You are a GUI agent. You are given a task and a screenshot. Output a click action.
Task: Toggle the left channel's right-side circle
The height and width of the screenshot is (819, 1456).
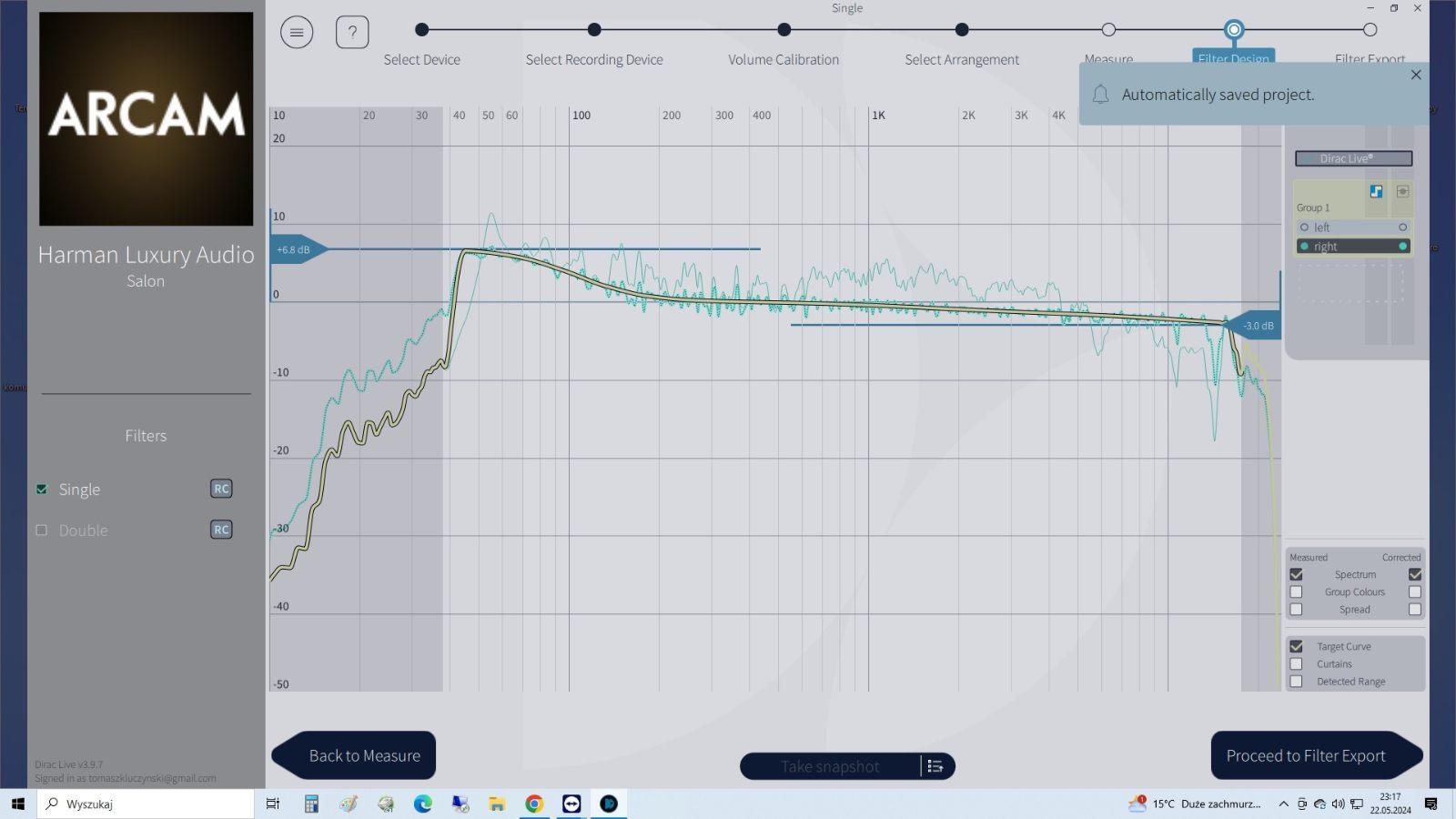(1402, 227)
